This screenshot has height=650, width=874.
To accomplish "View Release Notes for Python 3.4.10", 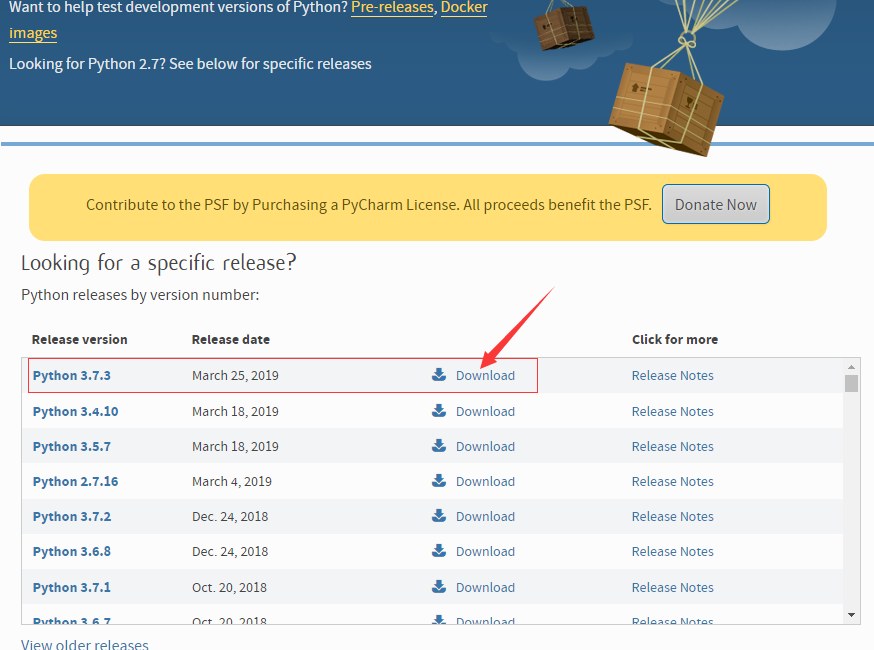I will 673,411.
